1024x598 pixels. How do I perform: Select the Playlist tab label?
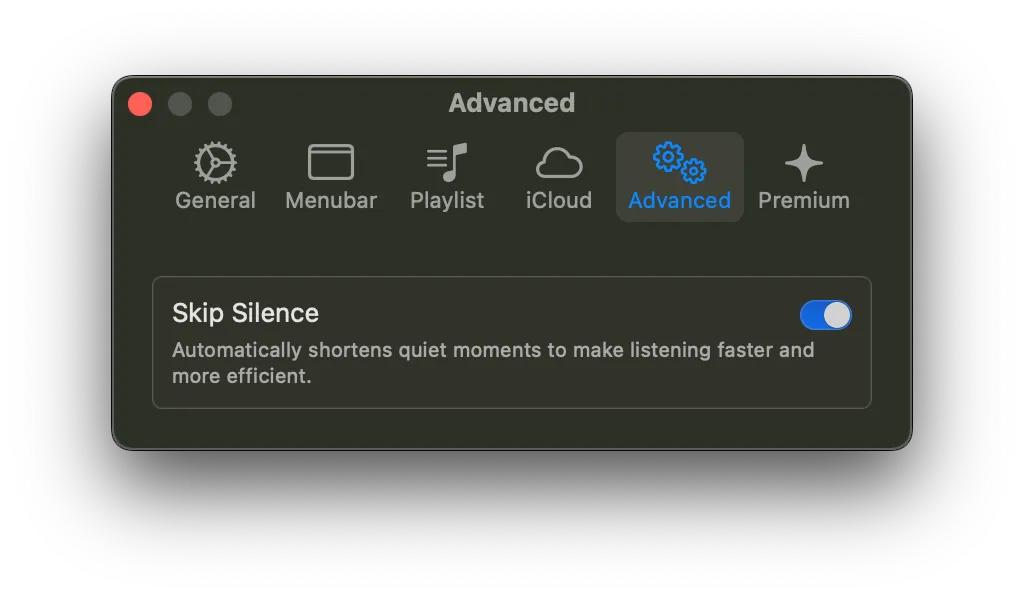[446, 200]
